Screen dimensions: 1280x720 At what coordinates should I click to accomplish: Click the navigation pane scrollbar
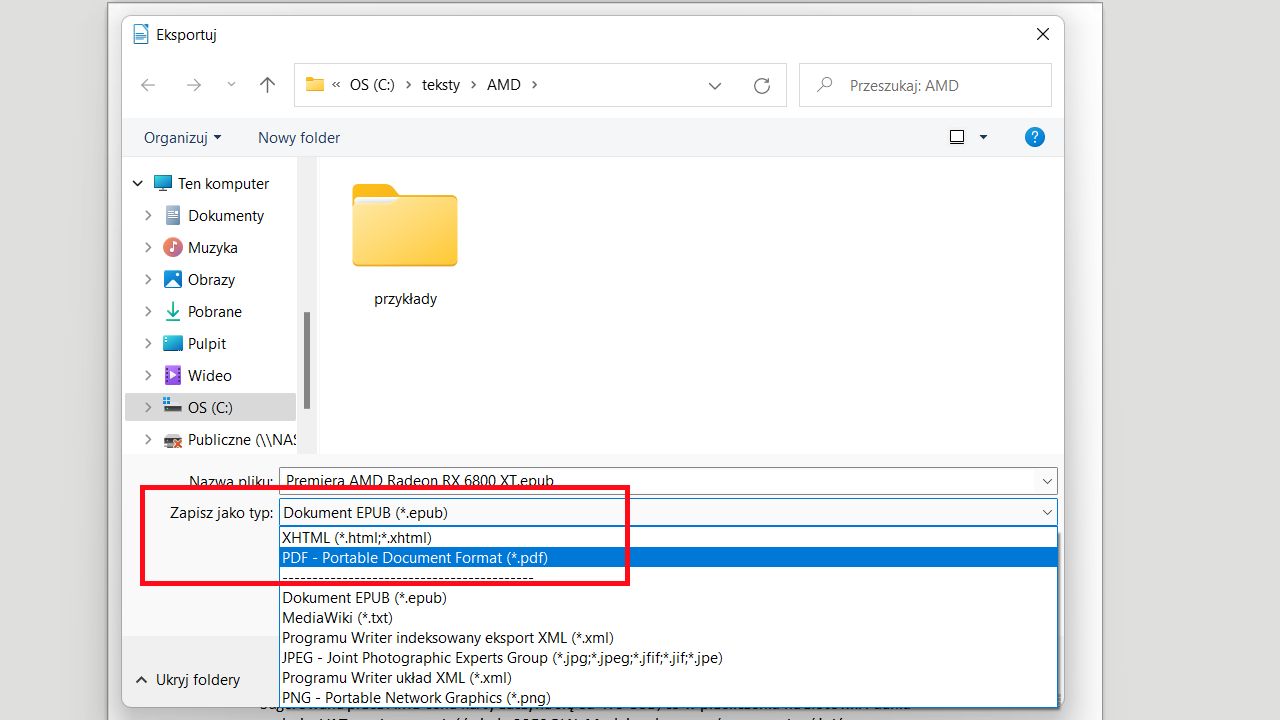(307, 360)
